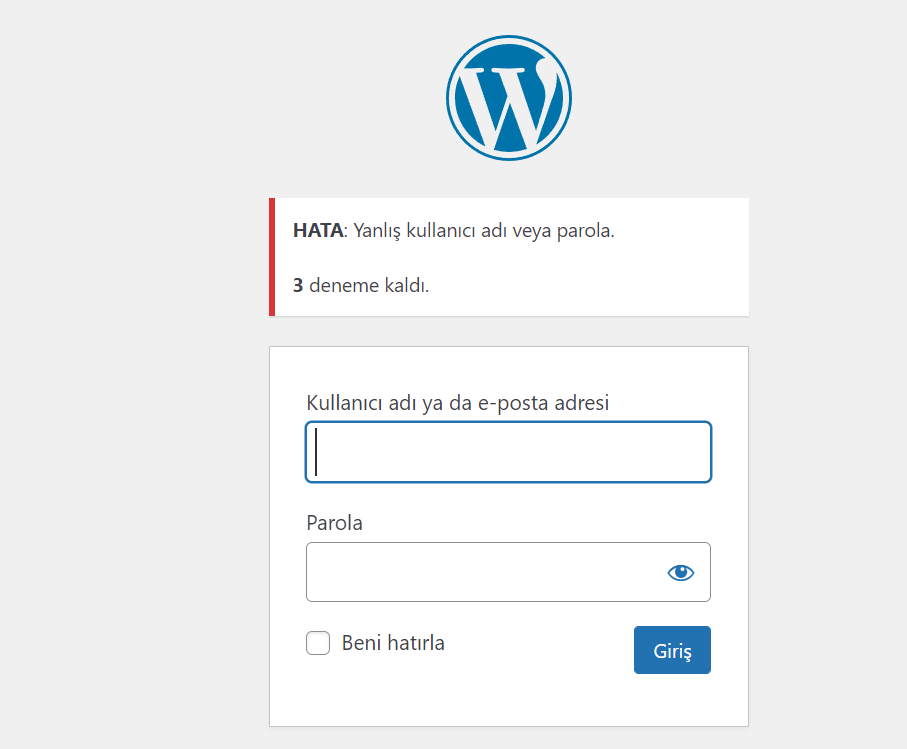Click the bold number 3 in notice
Viewport: 907px width, 749px height.
click(298, 286)
